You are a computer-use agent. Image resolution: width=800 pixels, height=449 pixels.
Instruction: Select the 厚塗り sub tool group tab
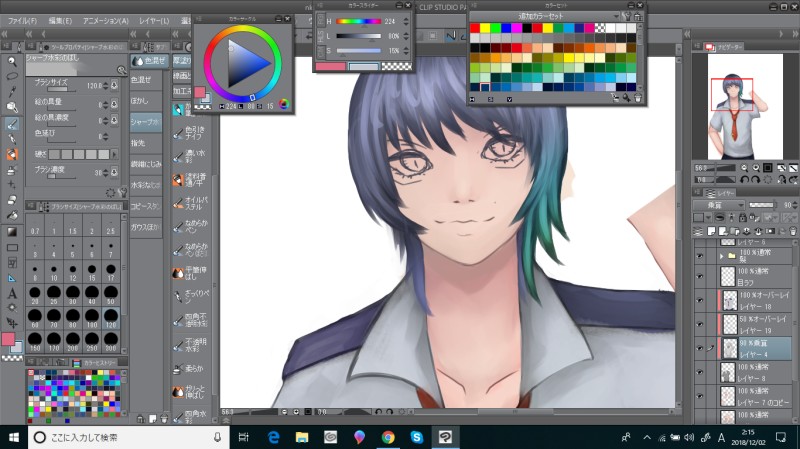coord(182,61)
